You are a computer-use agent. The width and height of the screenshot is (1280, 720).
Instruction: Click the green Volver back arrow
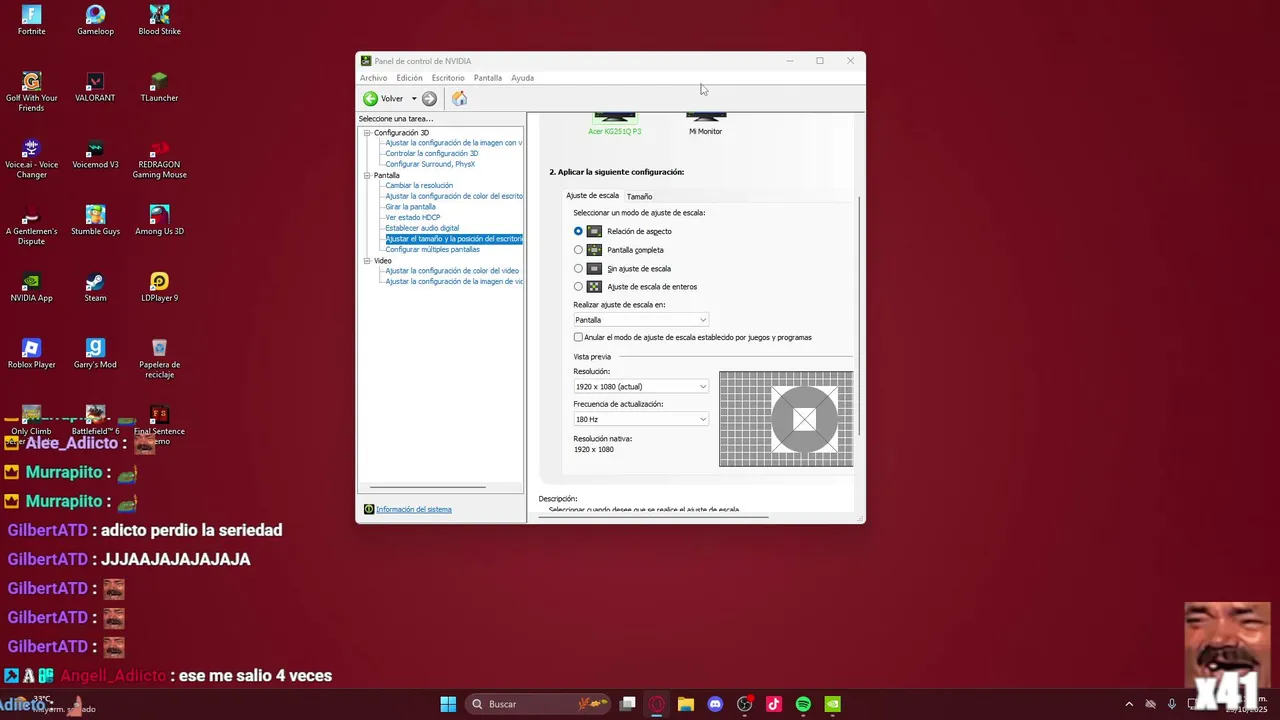(x=370, y=98)
